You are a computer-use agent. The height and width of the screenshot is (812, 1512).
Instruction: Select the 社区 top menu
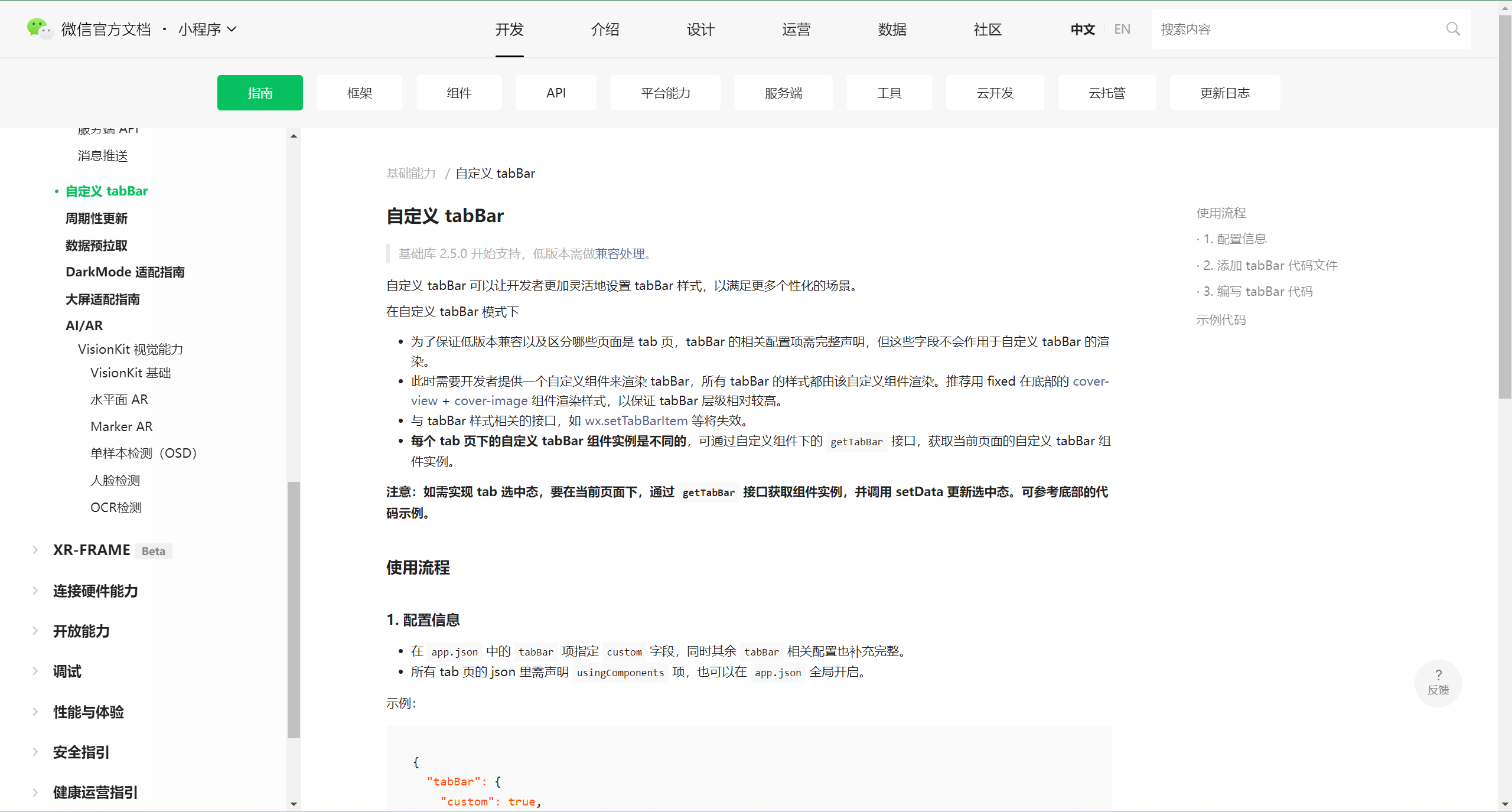[988, 29]
